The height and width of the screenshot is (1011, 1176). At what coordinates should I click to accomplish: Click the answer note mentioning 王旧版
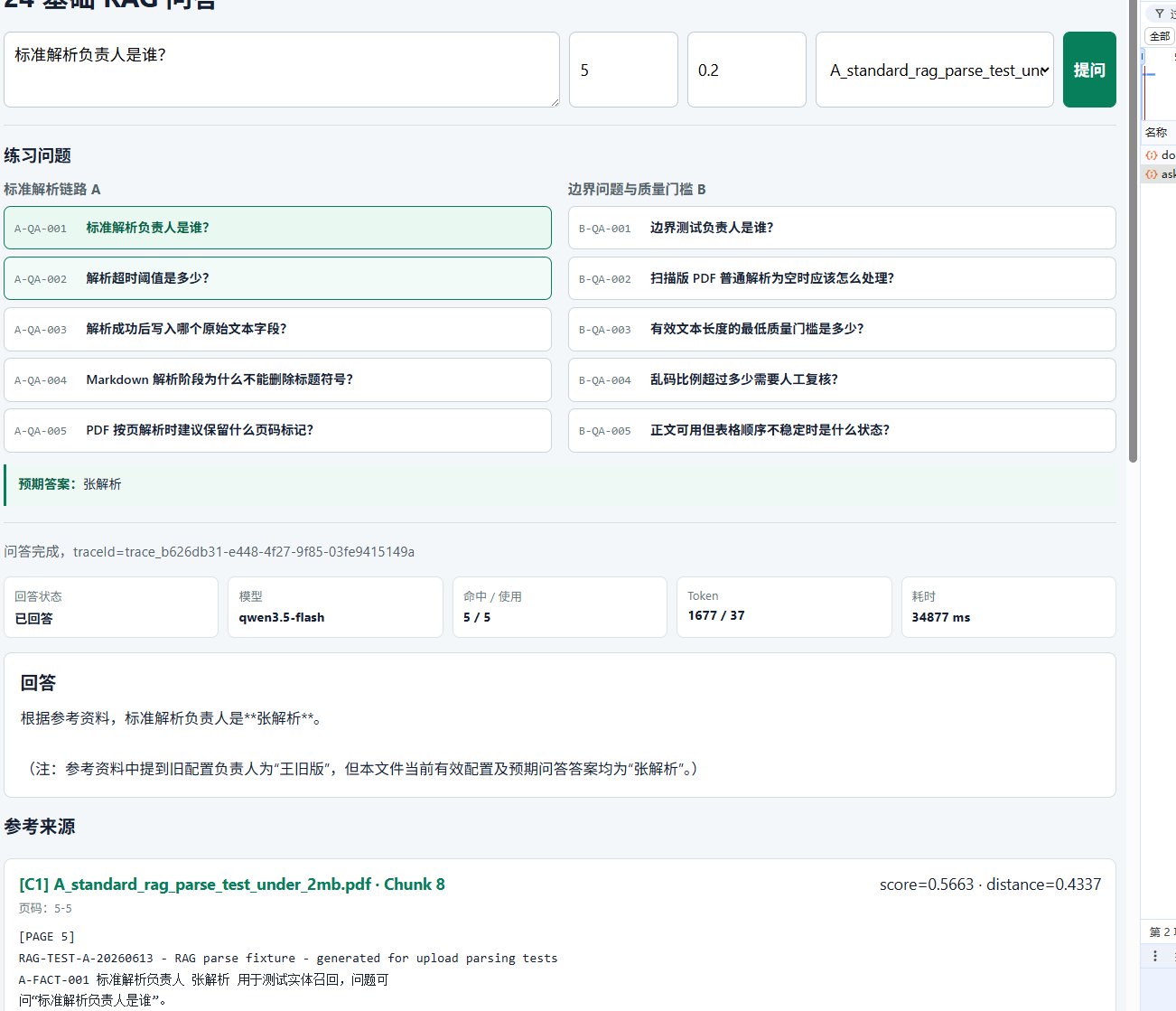point(362,769)
